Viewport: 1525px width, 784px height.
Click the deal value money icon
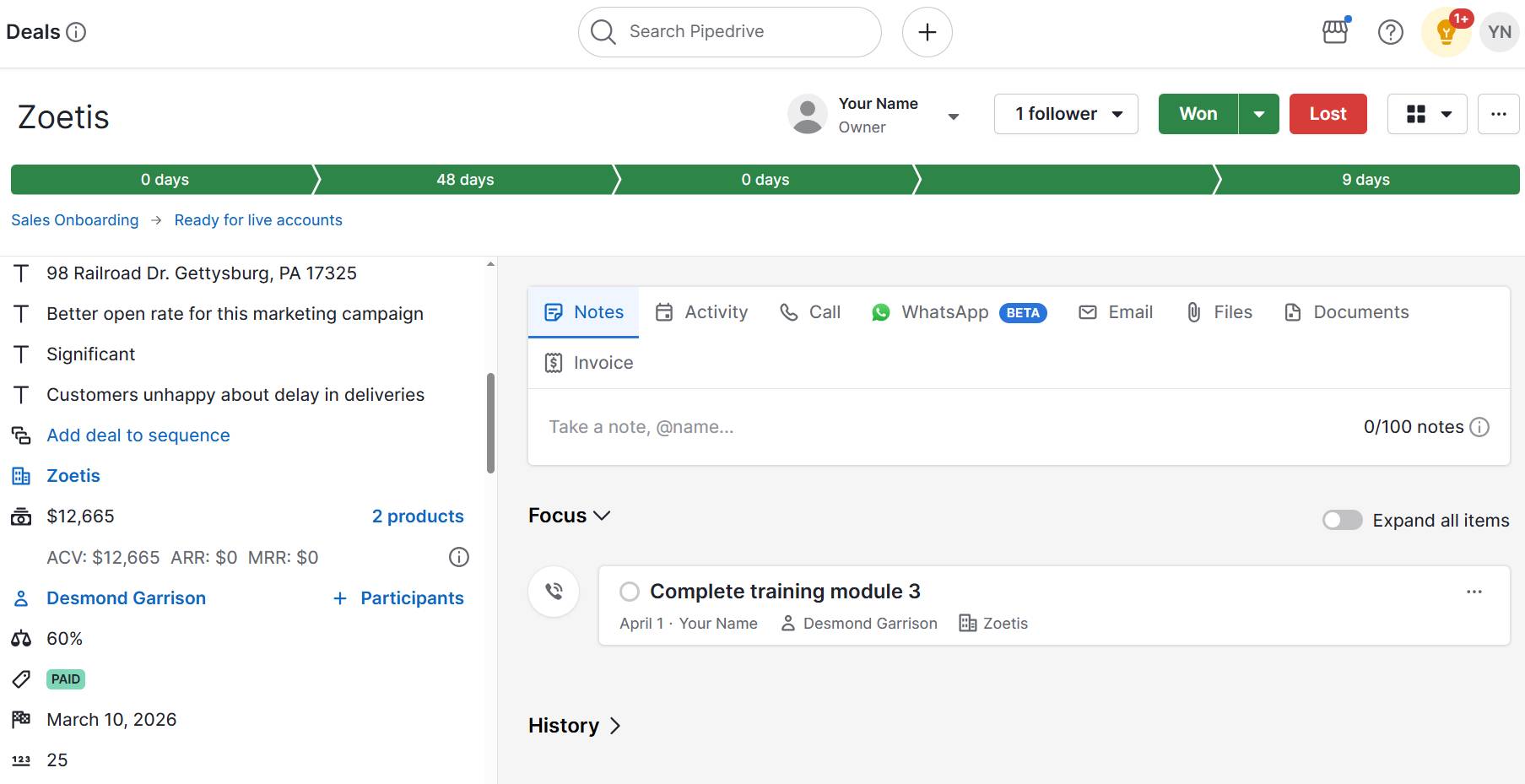point(21,516)
